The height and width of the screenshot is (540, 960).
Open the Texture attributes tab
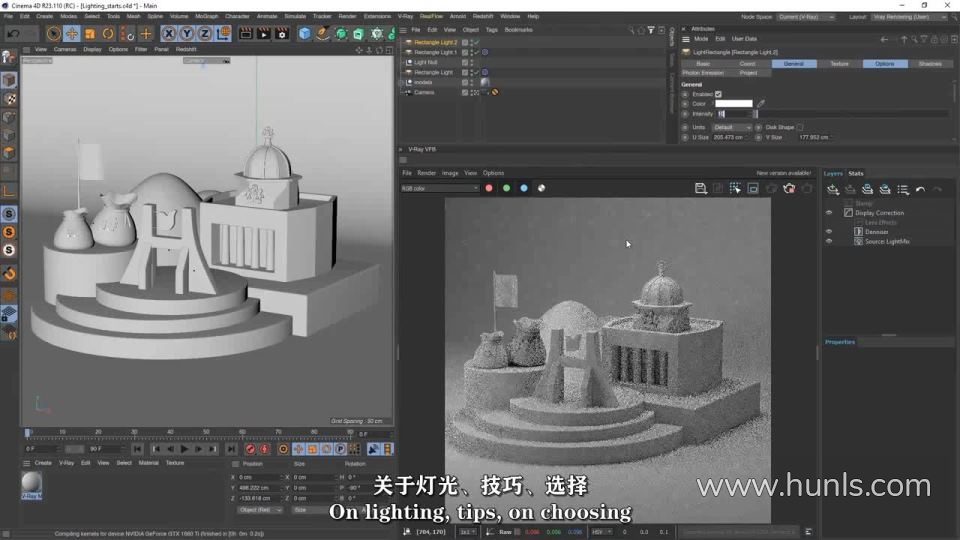(839, 64)
